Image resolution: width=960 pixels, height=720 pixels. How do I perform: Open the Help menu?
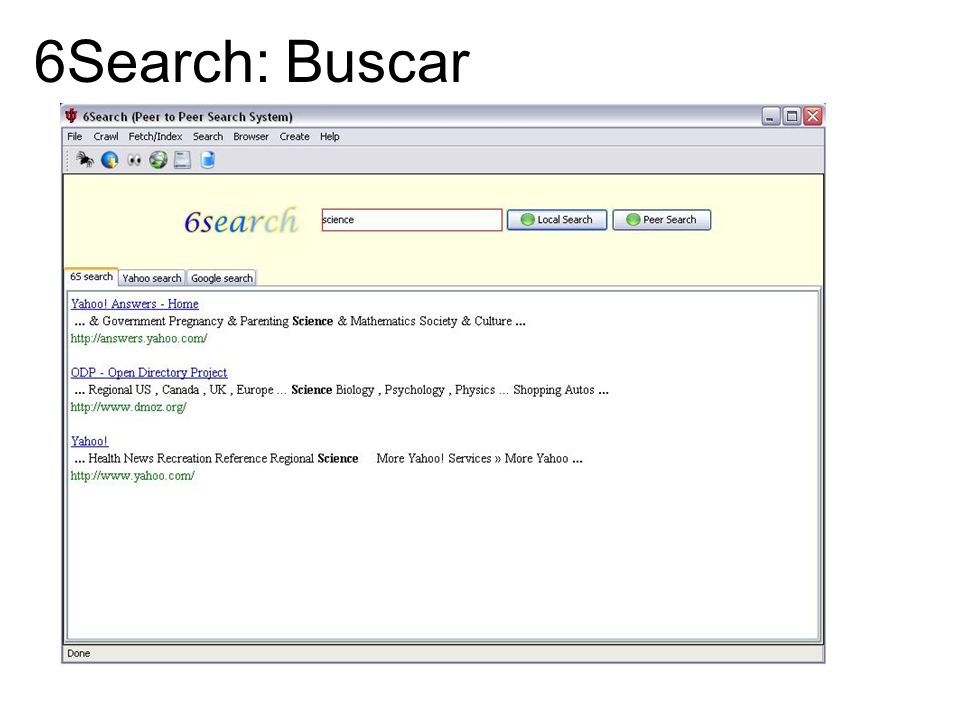click(x=329, y=137)
